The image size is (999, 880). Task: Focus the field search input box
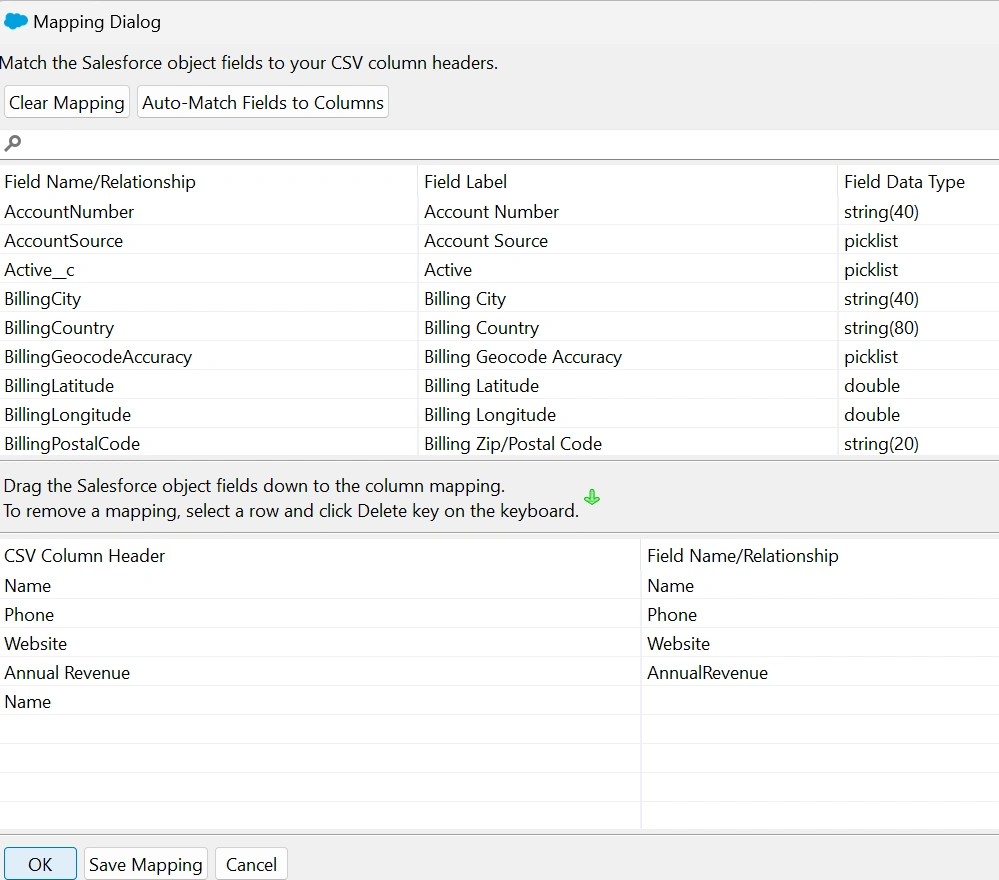(500, 143)
